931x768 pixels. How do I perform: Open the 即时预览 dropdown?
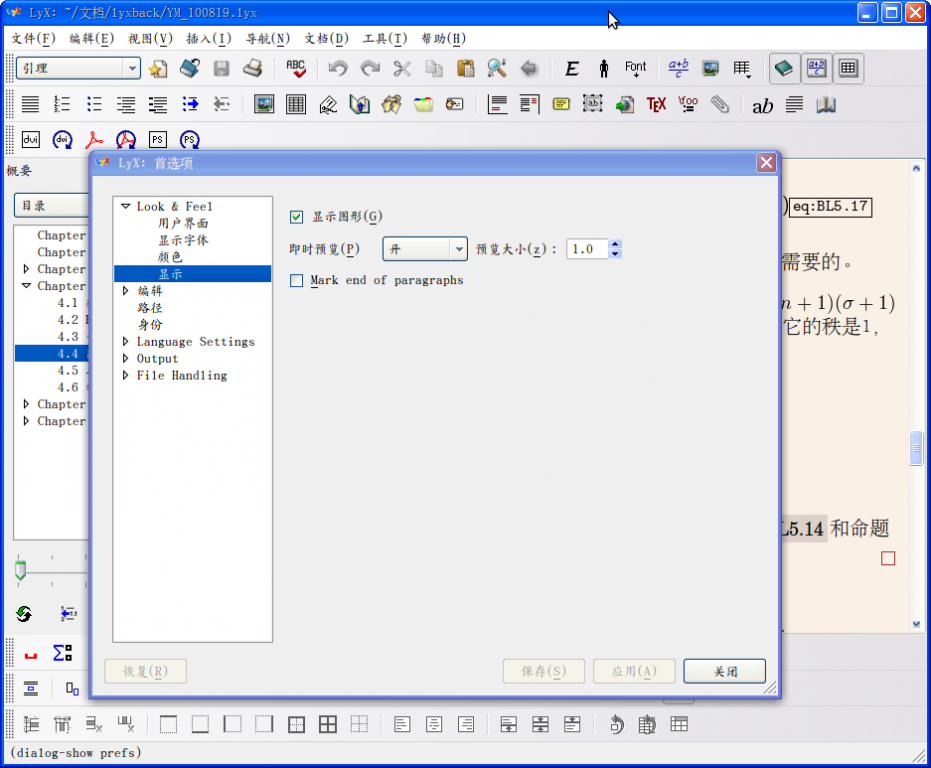click(424, 249)
